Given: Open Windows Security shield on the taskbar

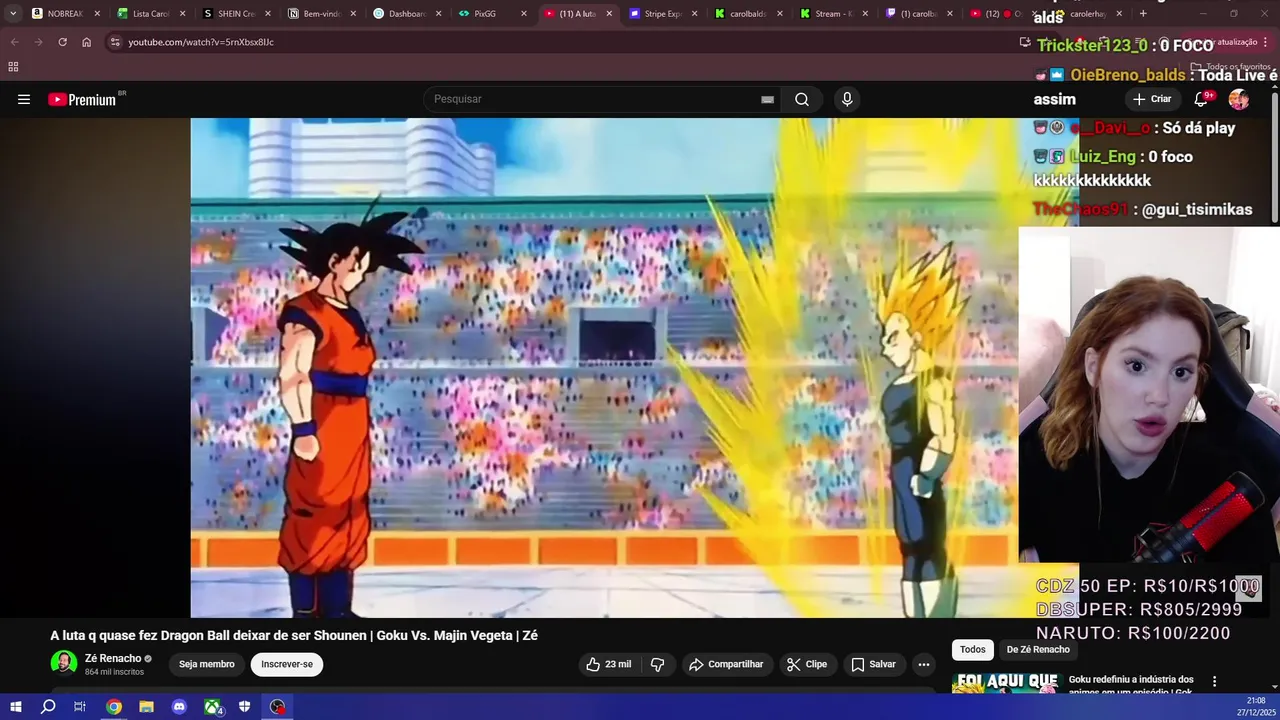Looking at the screenshot, I should (x=245, y=707).
